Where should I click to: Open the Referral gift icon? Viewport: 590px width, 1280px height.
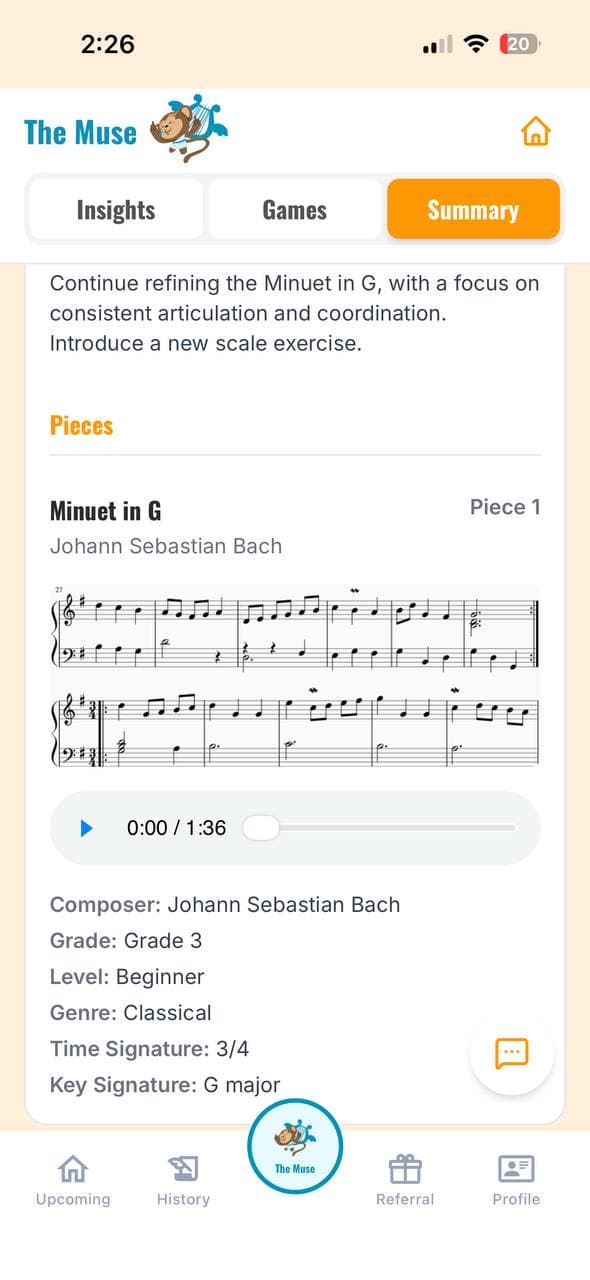(x=405, y=1168)
